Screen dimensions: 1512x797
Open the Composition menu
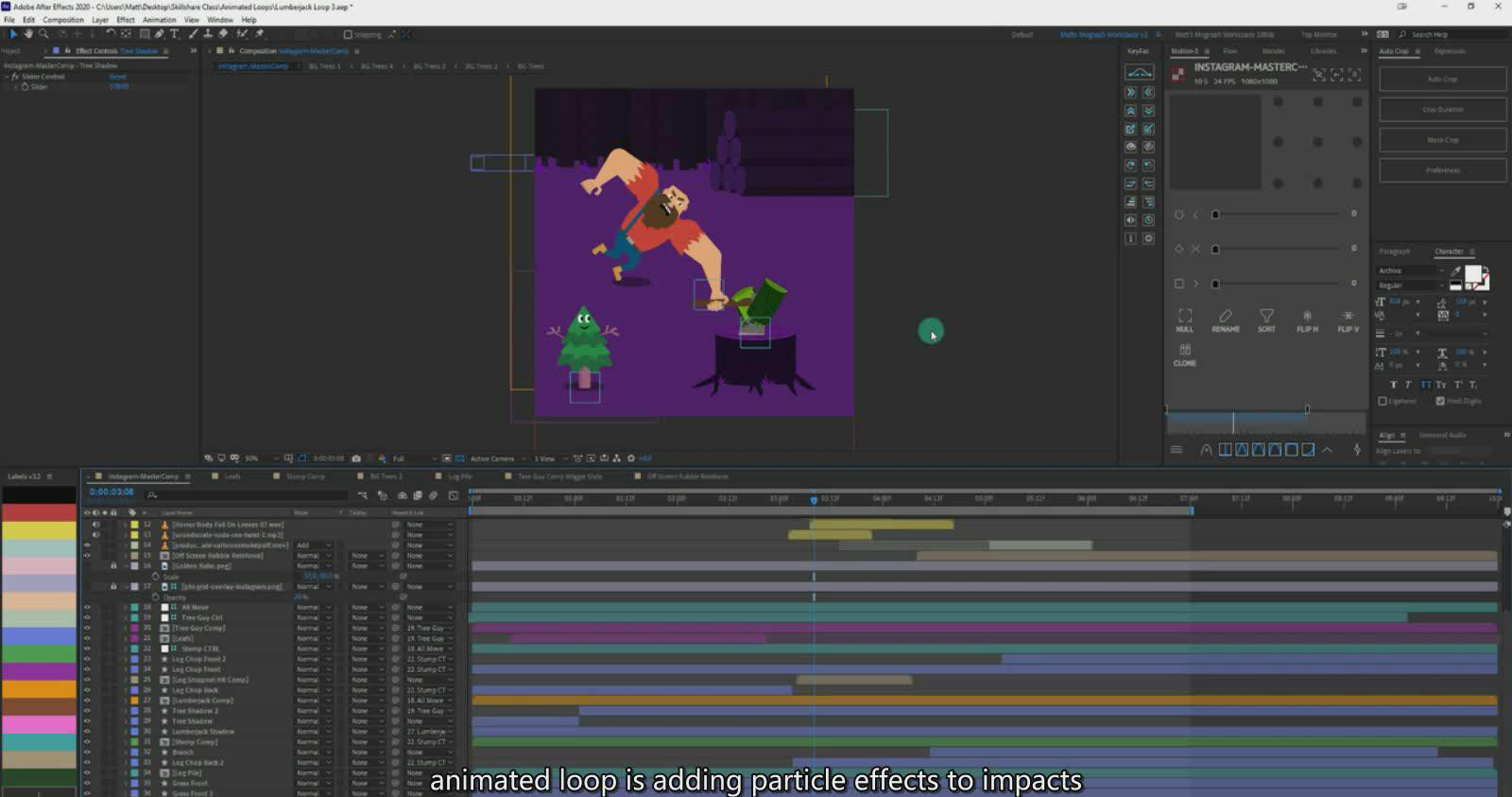point(63,20)
